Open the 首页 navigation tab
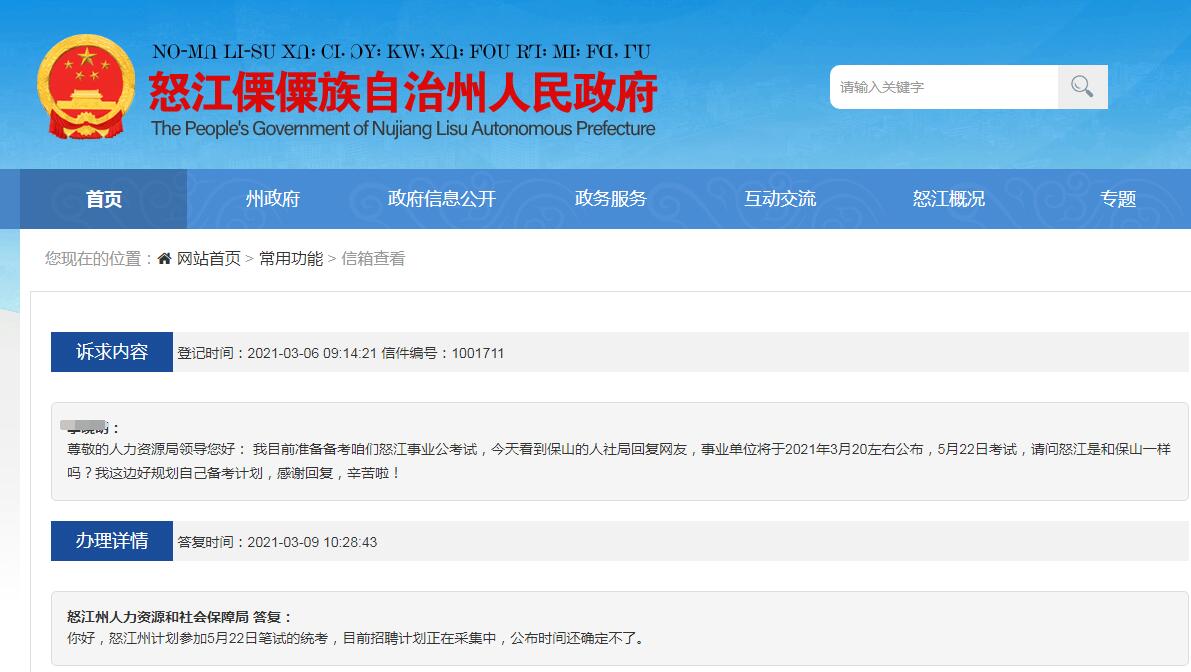 point(104,199)
